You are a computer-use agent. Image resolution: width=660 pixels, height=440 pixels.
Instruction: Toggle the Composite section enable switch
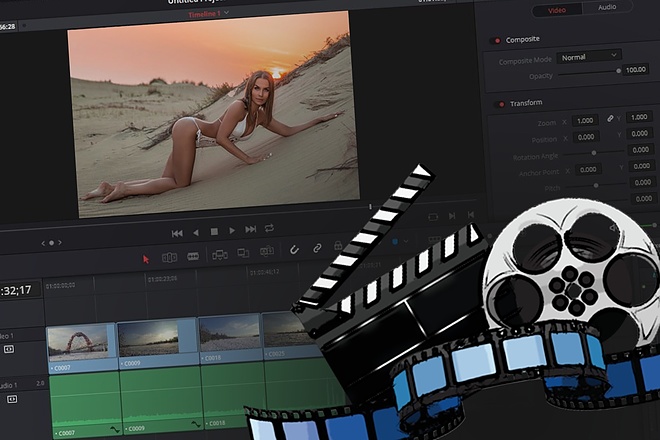pos(495,40)
